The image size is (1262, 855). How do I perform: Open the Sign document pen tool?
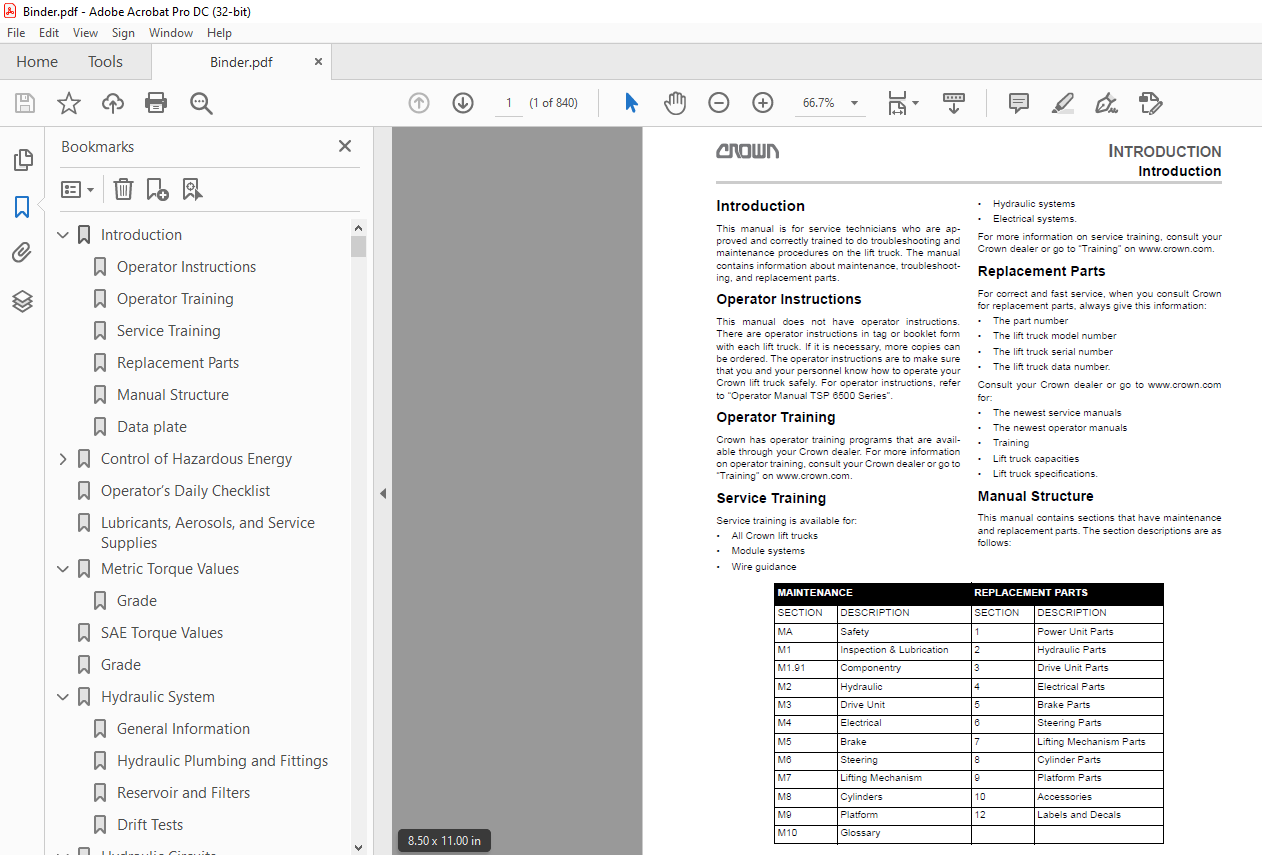1106,103
